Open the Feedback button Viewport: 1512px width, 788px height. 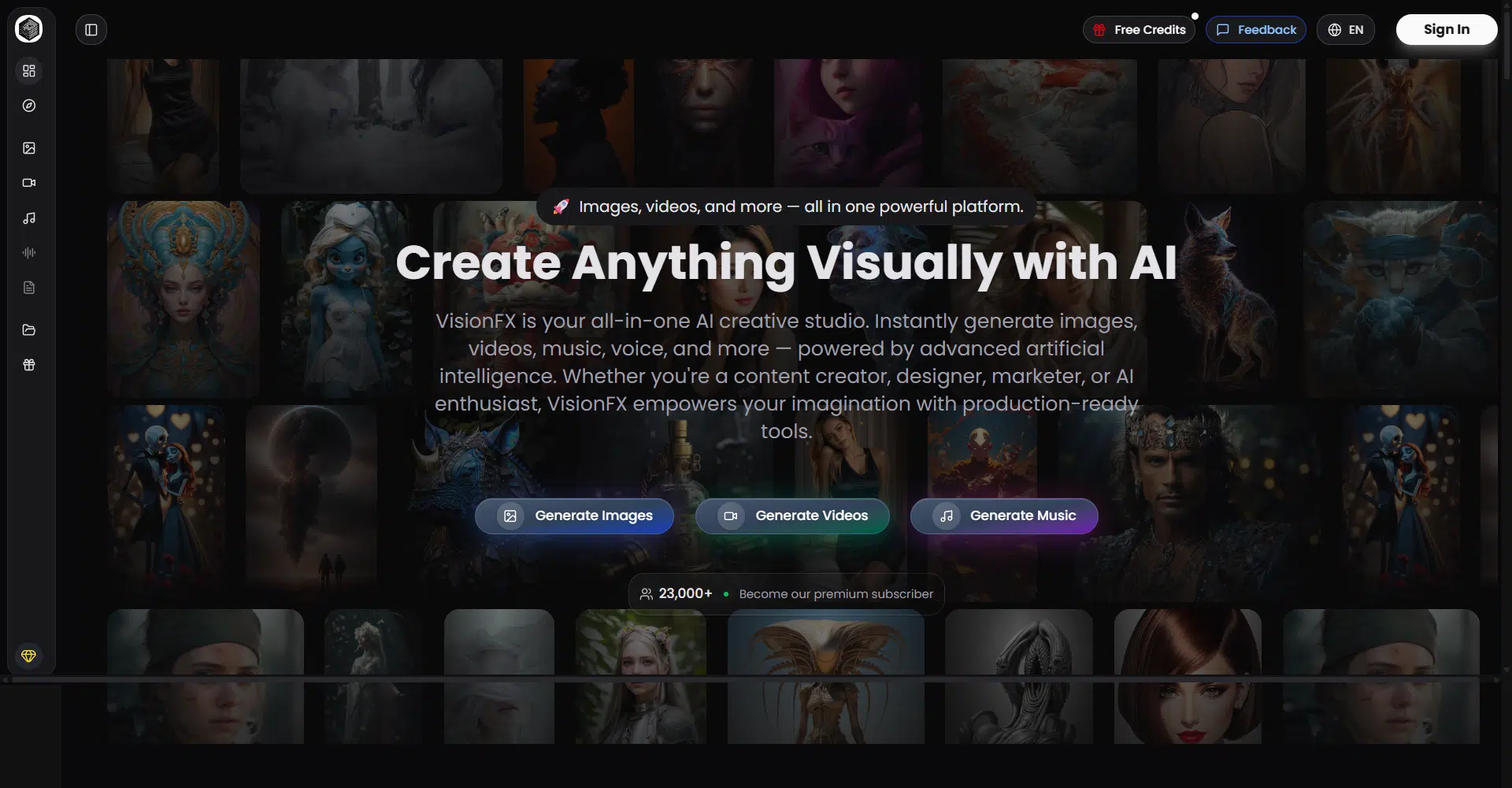point(1255,30)
